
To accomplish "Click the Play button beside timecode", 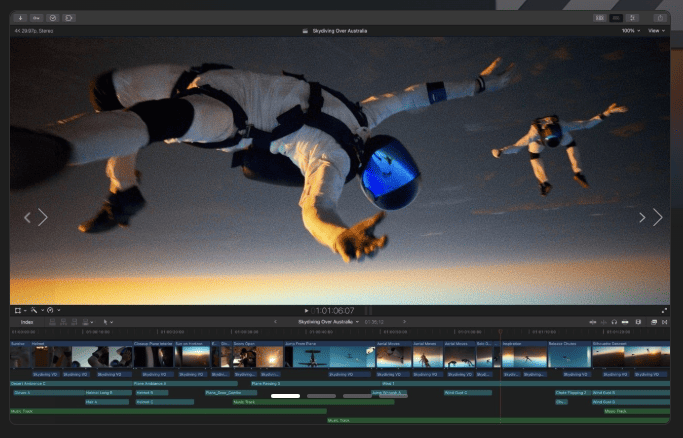I will click(x=306, y=311).
